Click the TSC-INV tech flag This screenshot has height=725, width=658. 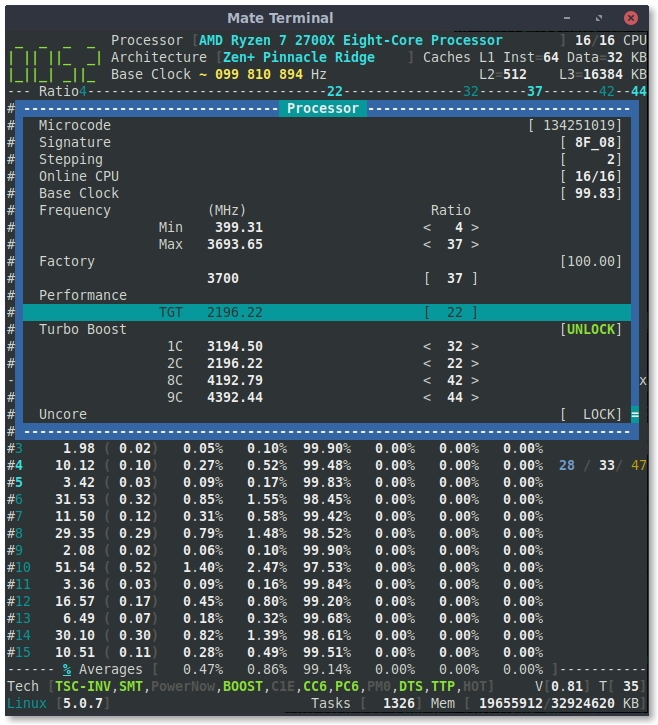[83, 686]
